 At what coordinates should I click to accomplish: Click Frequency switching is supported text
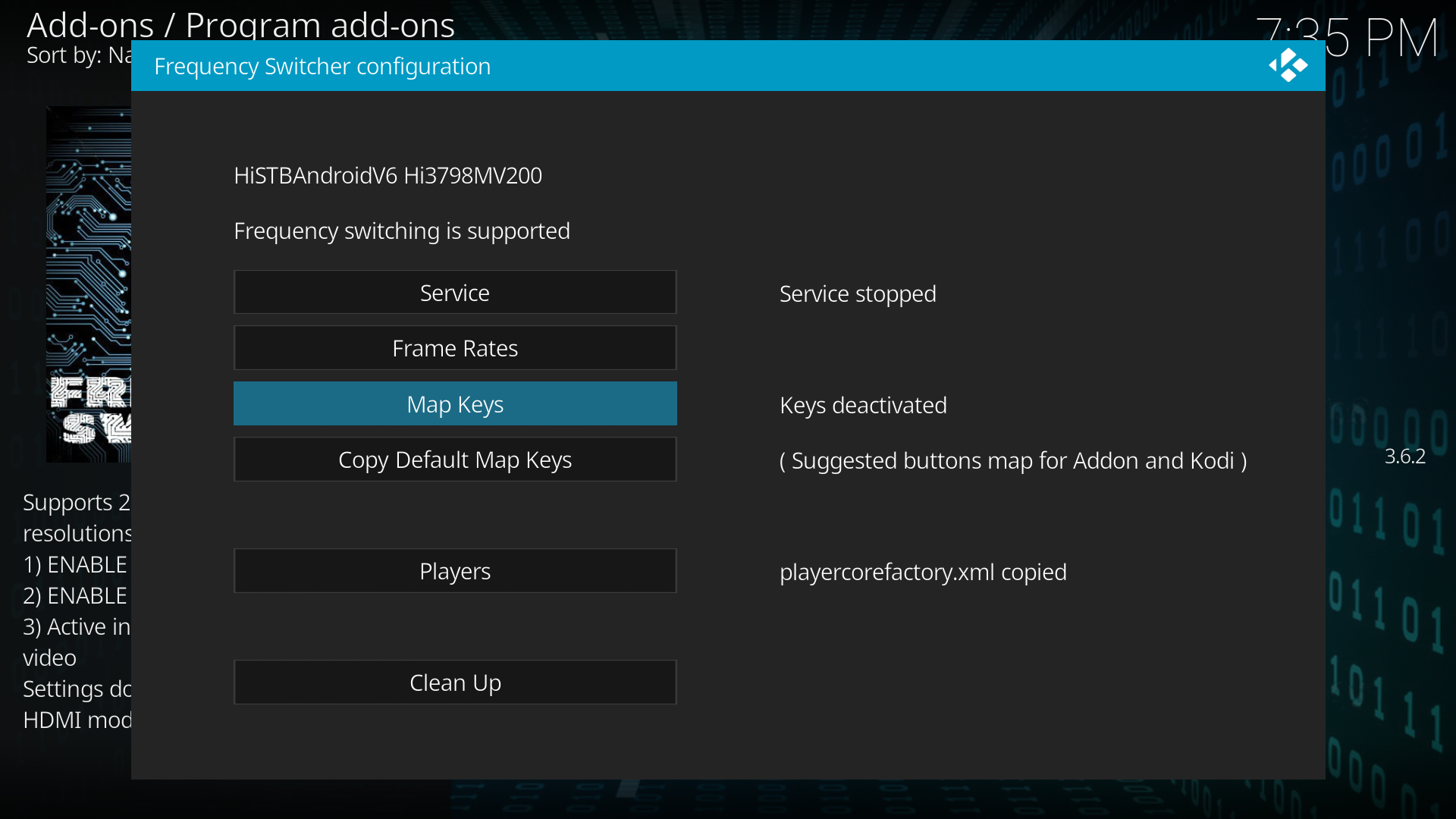coord(402,231)
